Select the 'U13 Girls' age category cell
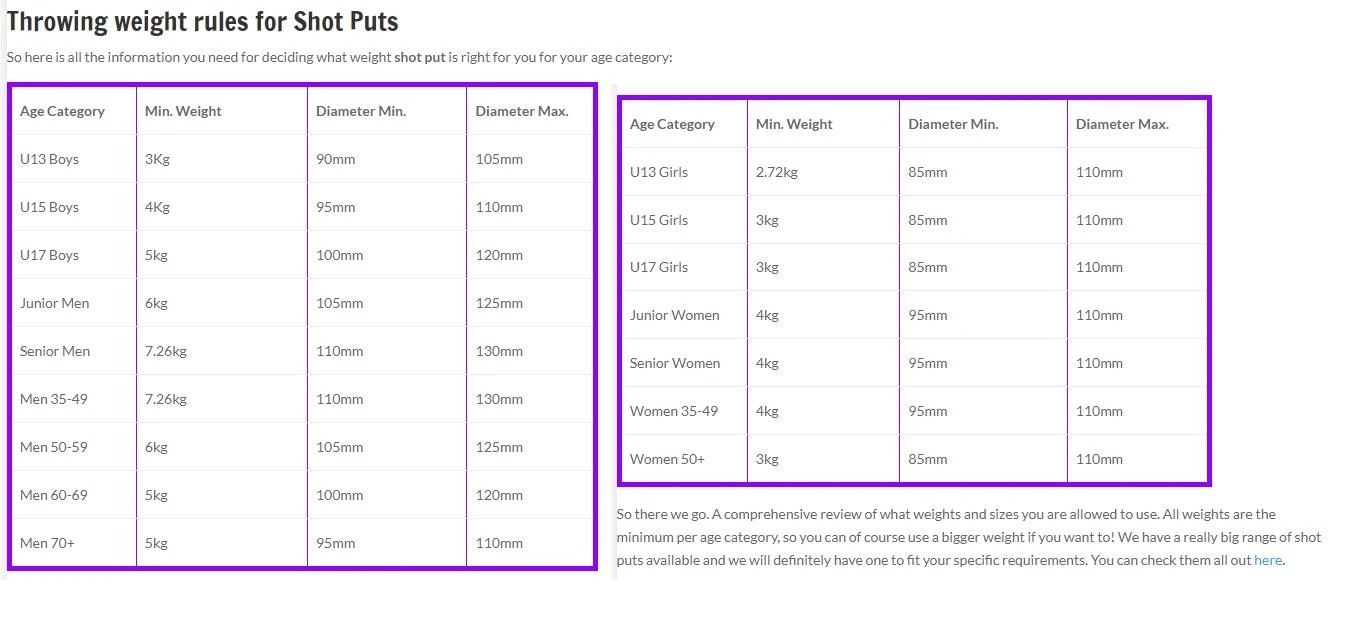Screen dimensions: 1359x623 659,172
